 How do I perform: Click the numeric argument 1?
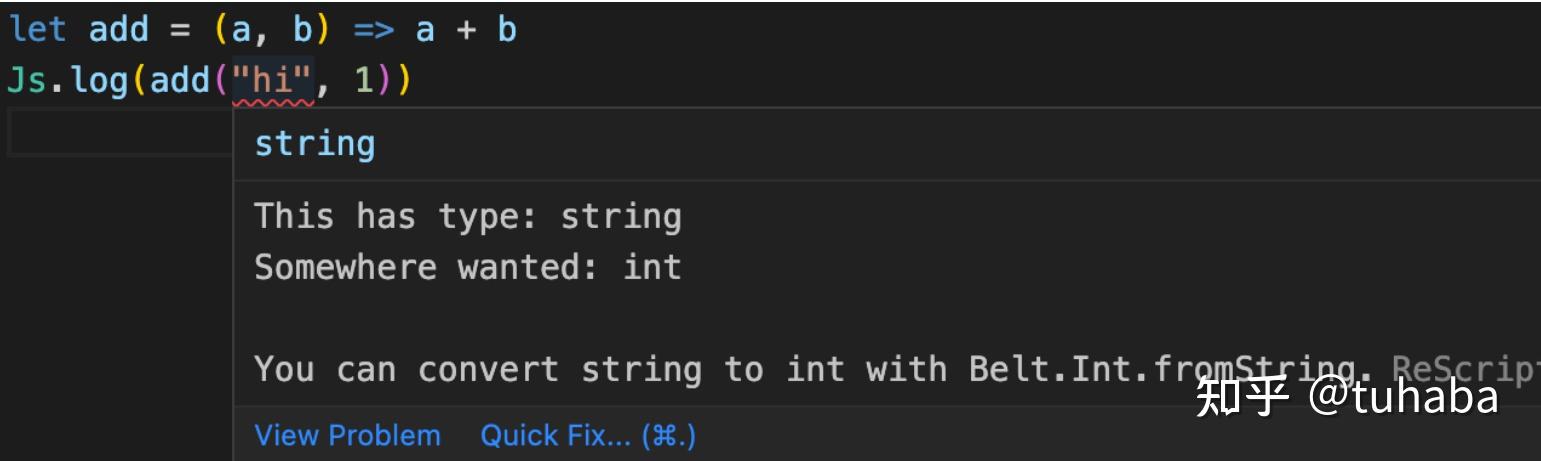coord(365,81)
